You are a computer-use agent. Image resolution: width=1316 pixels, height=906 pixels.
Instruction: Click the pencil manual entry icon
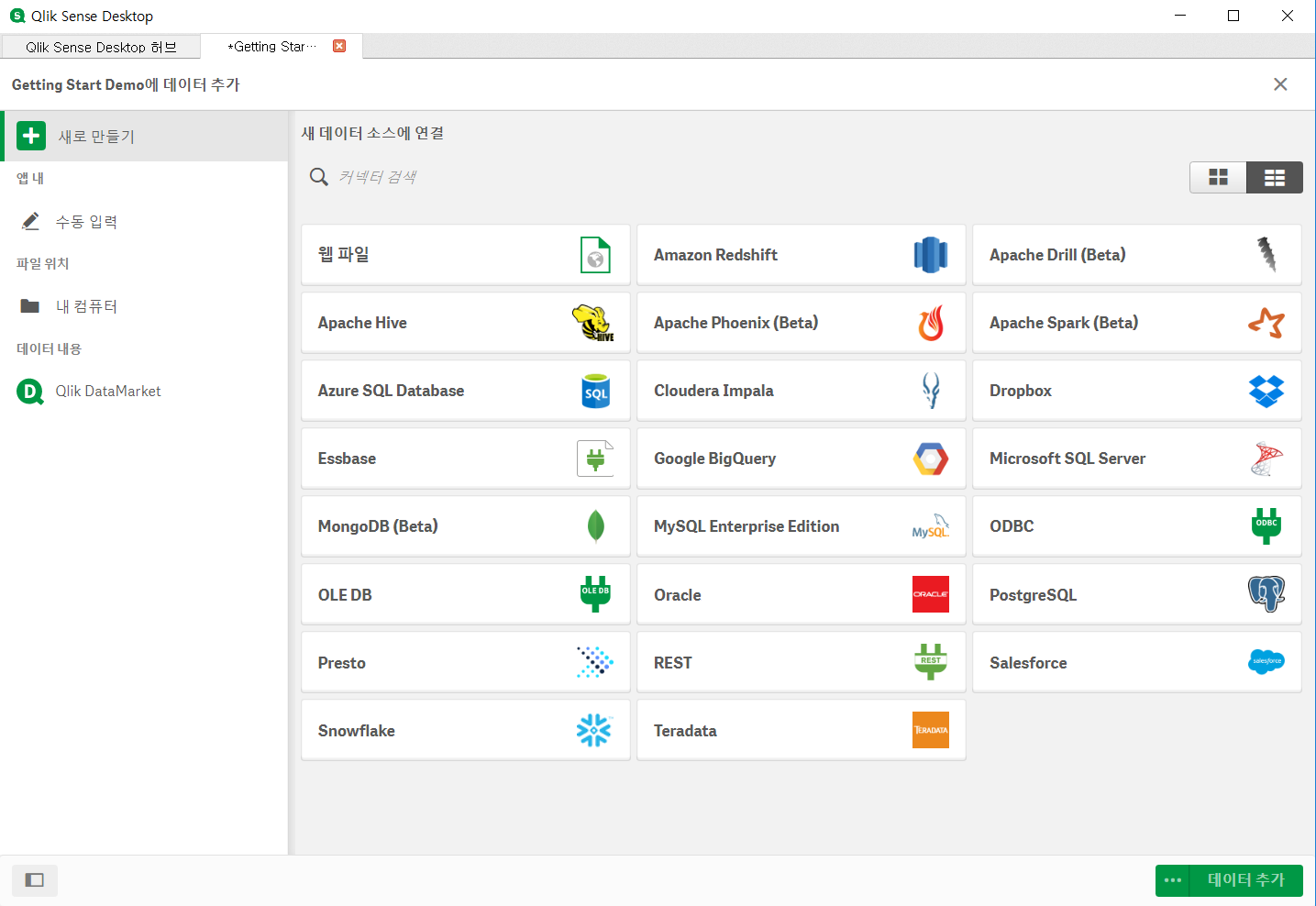click(30, 221)
